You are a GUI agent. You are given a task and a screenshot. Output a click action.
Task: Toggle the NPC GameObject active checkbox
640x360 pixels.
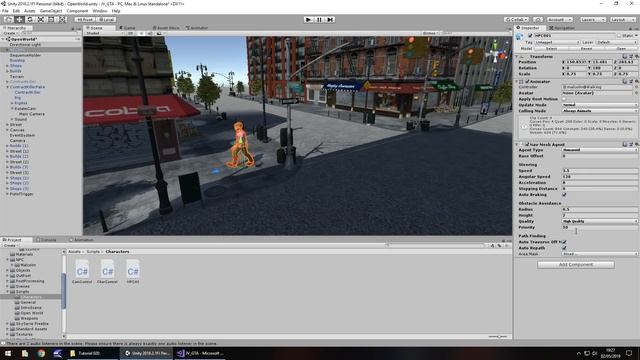530,36
